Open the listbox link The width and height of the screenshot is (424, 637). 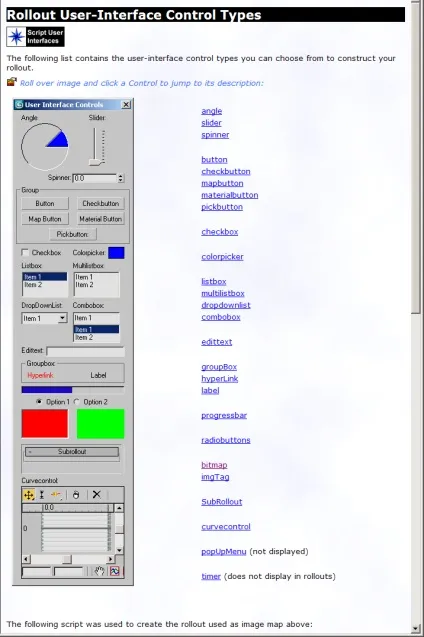(214, 281)
